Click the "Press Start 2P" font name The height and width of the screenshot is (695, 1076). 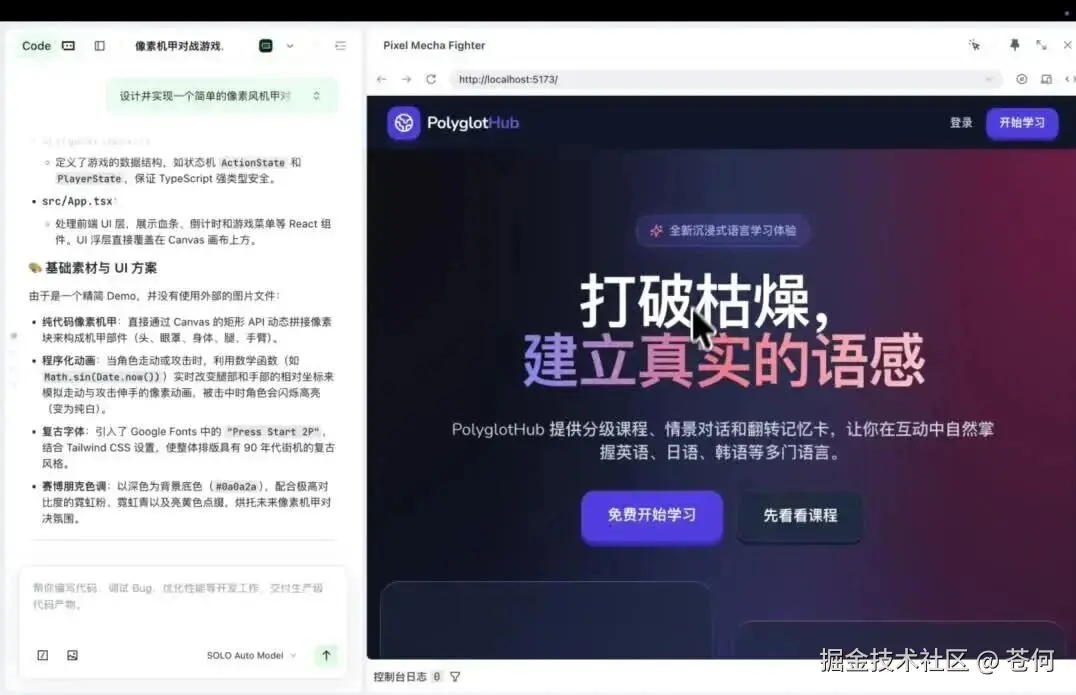click(272, 432)
